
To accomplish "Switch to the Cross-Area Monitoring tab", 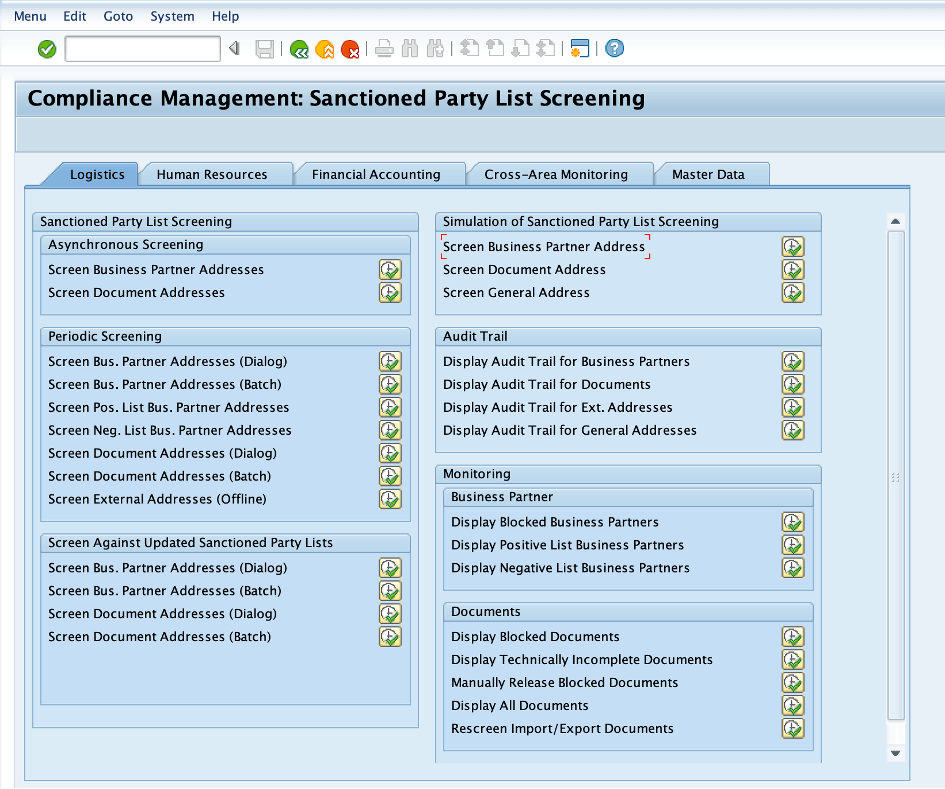I will click(x=556, y=174).
